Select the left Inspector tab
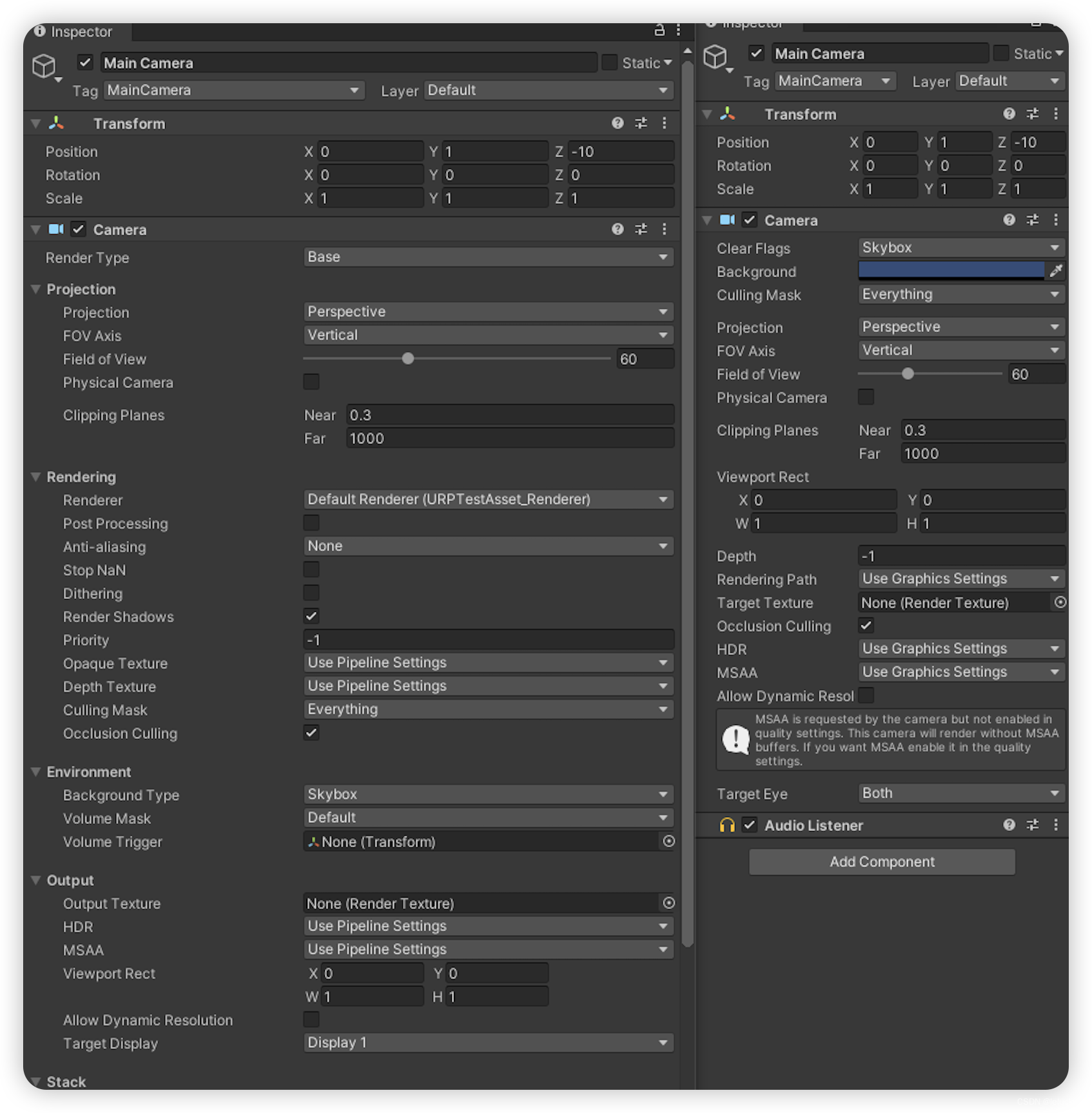Screen dimensions: 1092x1113 click(77, 30)
